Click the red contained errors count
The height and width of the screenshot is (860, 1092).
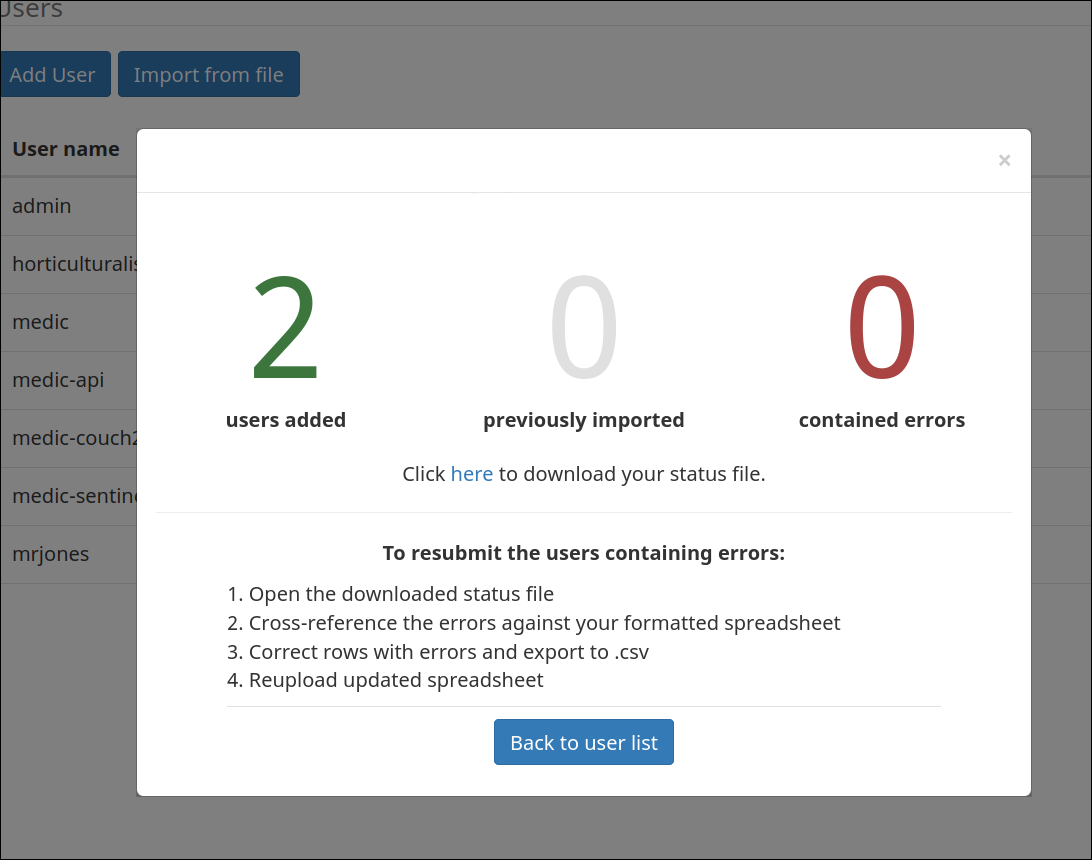(882, 327)
